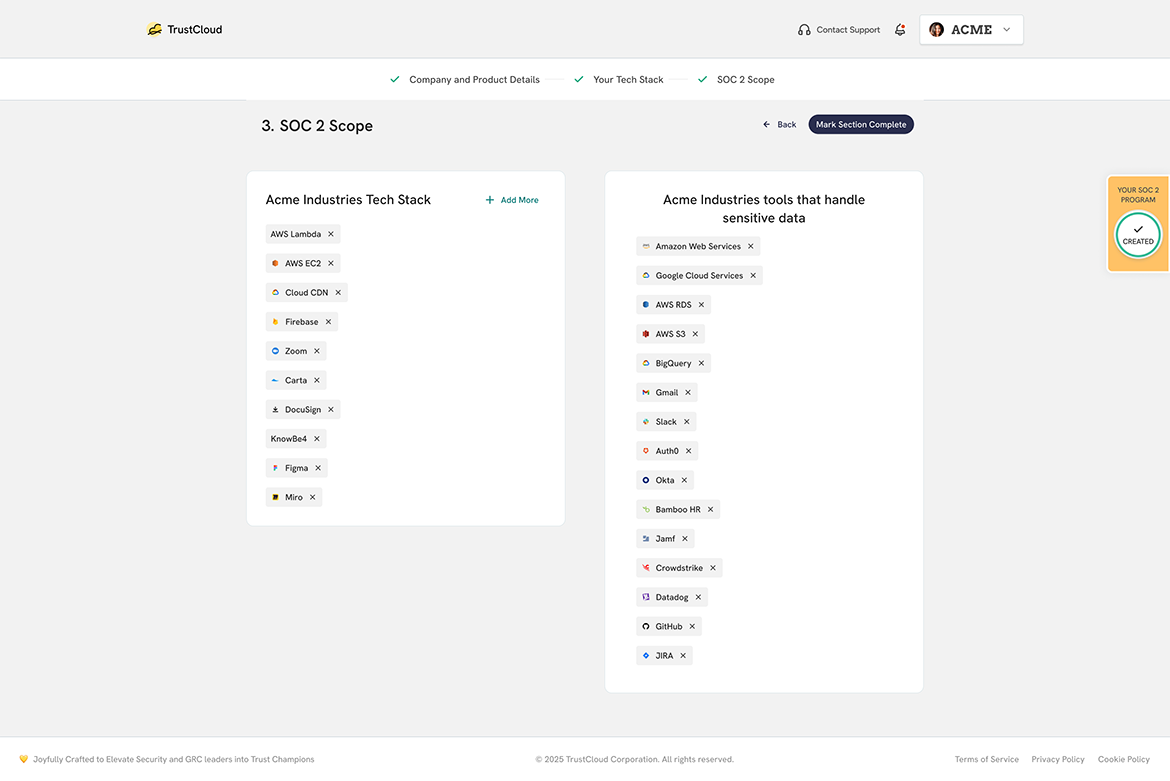Remove Slack tag

click(x=686, y=422)
